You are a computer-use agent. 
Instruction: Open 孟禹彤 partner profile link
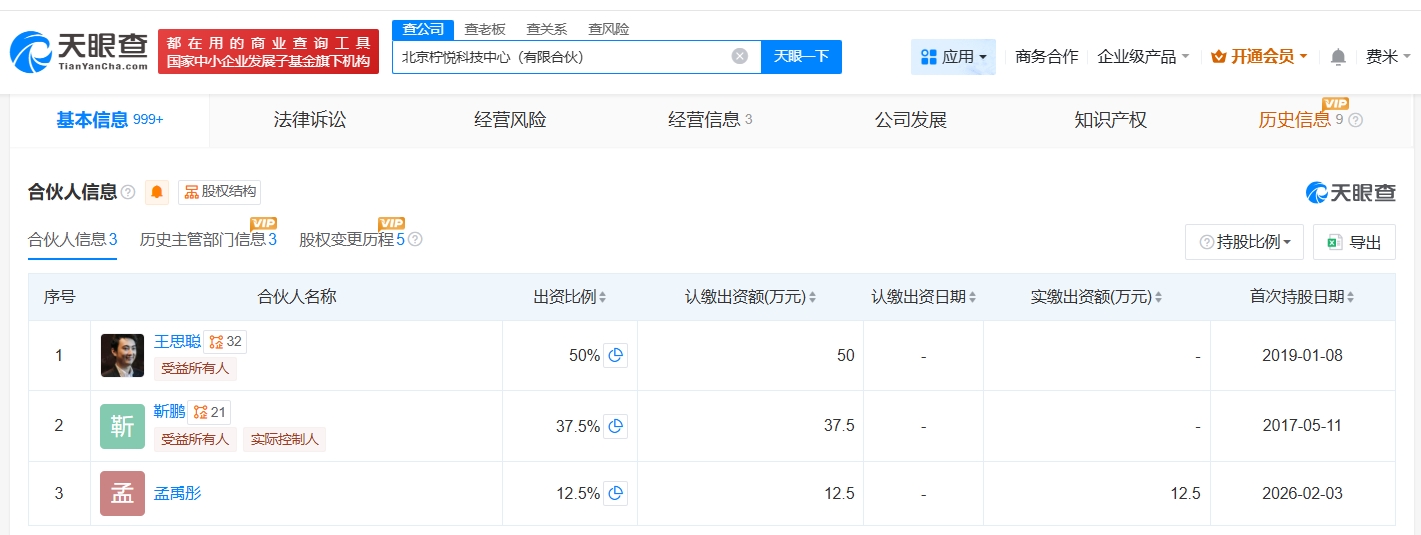point(177,493)
